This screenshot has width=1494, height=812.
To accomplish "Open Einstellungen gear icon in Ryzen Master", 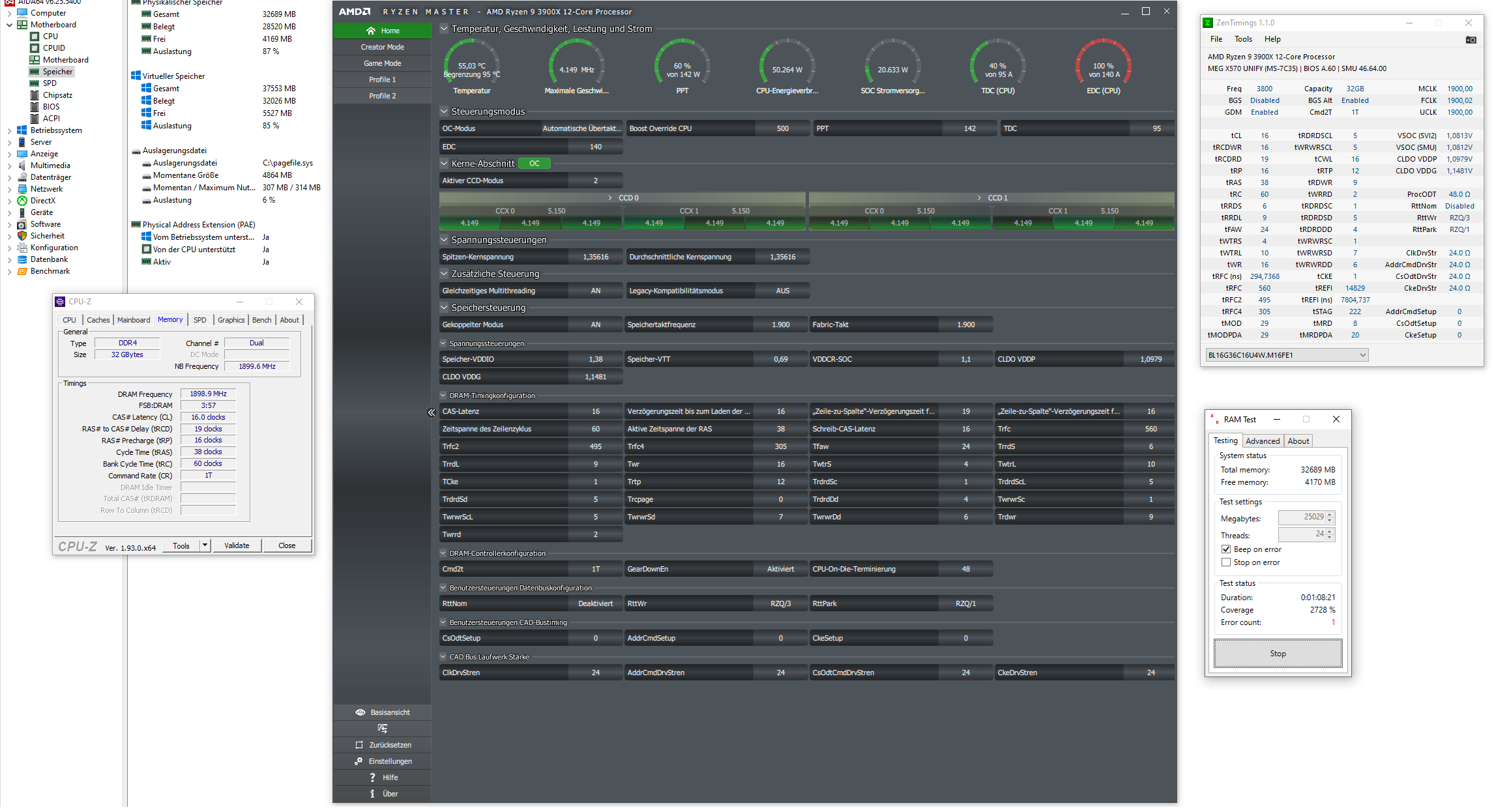I will [359, 761].
